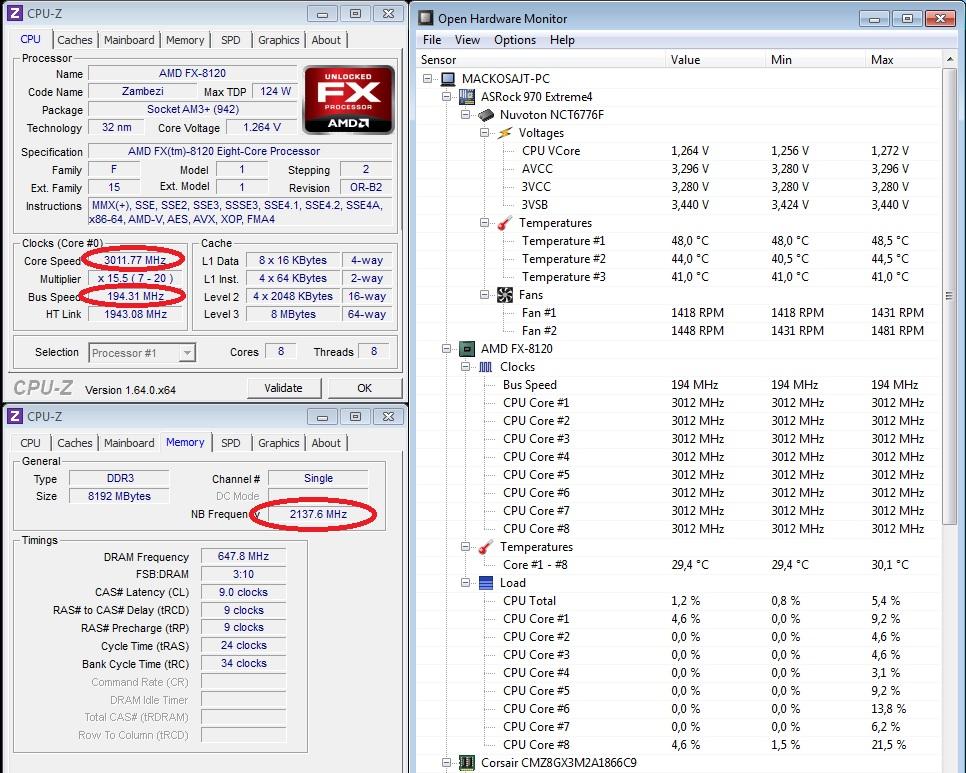Click the Clocks waveform icon
This screenshot has width=966, height=773.
(x=485, y=367)
